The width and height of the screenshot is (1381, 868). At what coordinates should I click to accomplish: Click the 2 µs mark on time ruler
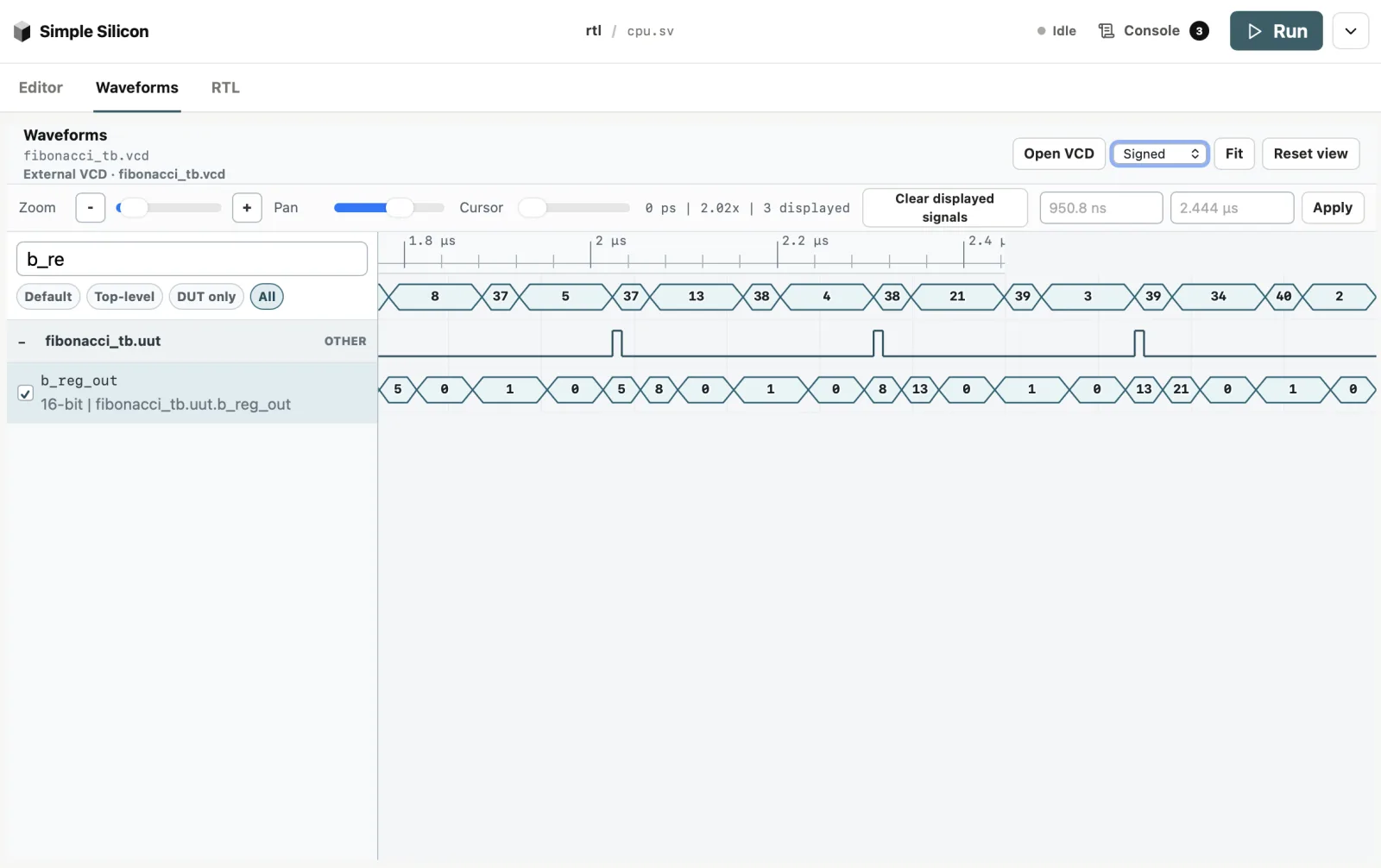tap(610, 242)
